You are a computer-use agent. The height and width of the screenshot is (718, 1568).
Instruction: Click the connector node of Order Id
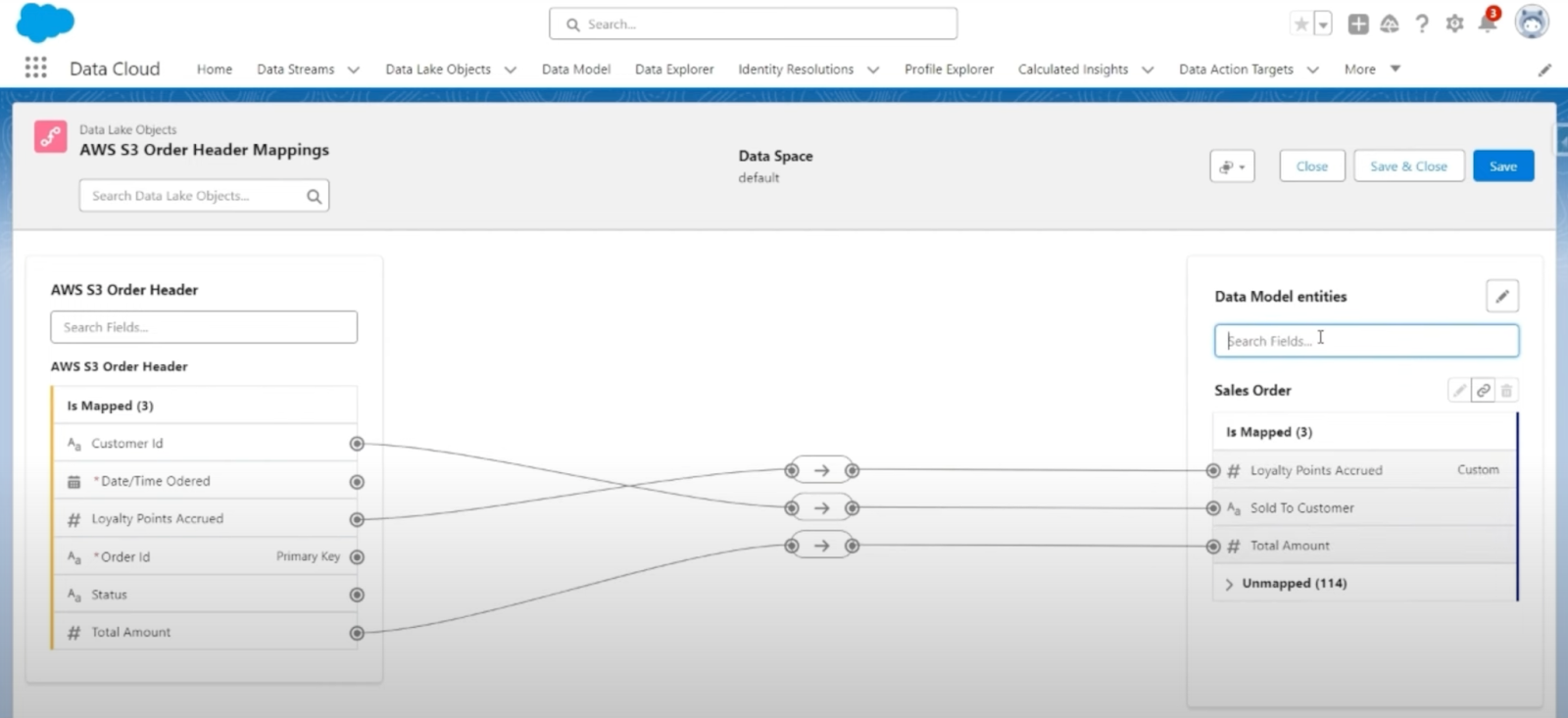point(357,557)
